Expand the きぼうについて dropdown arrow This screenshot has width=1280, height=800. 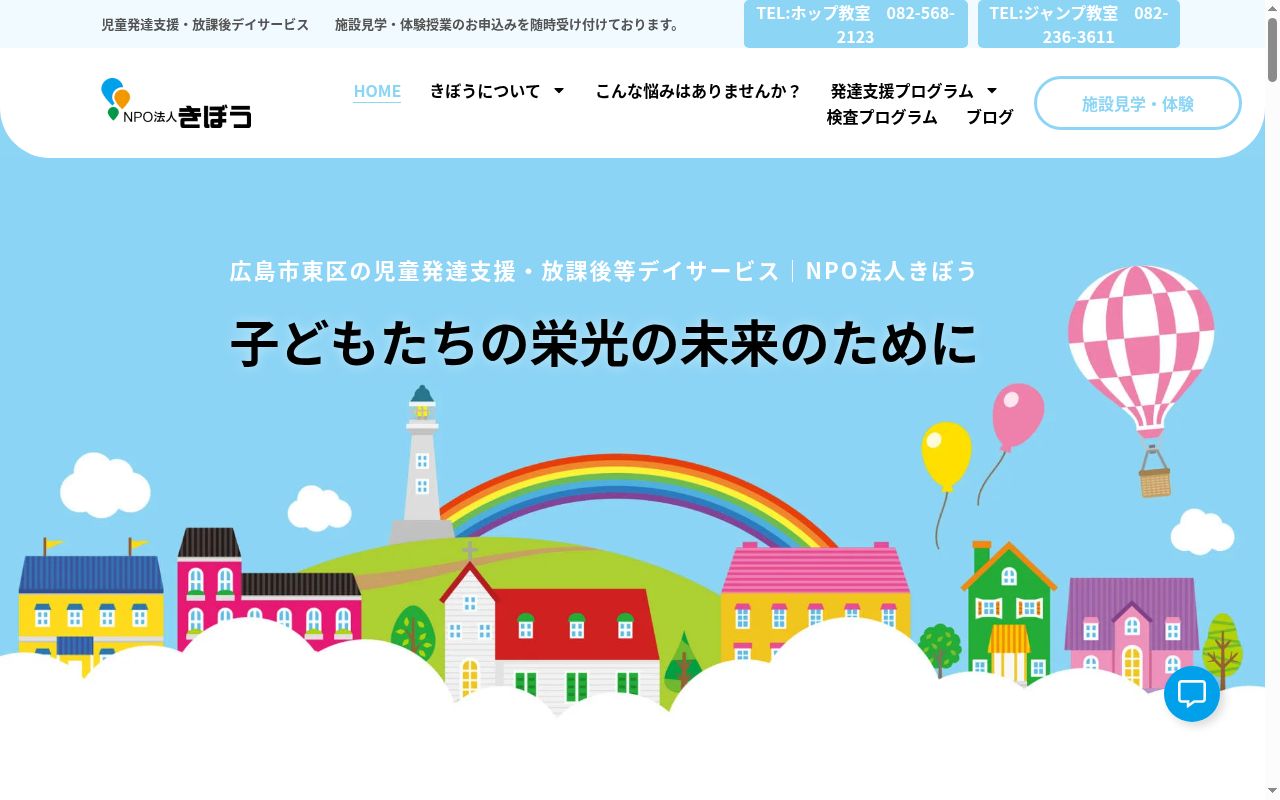(x=559, y=91)
